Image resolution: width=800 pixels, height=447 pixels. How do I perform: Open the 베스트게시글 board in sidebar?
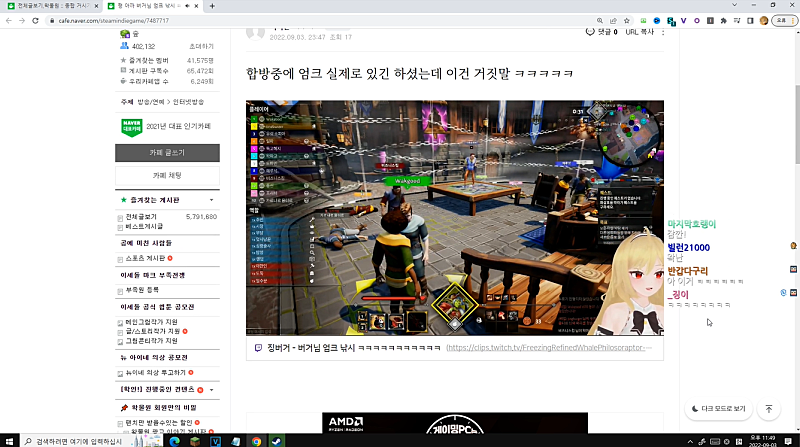(x=144, y=227)
